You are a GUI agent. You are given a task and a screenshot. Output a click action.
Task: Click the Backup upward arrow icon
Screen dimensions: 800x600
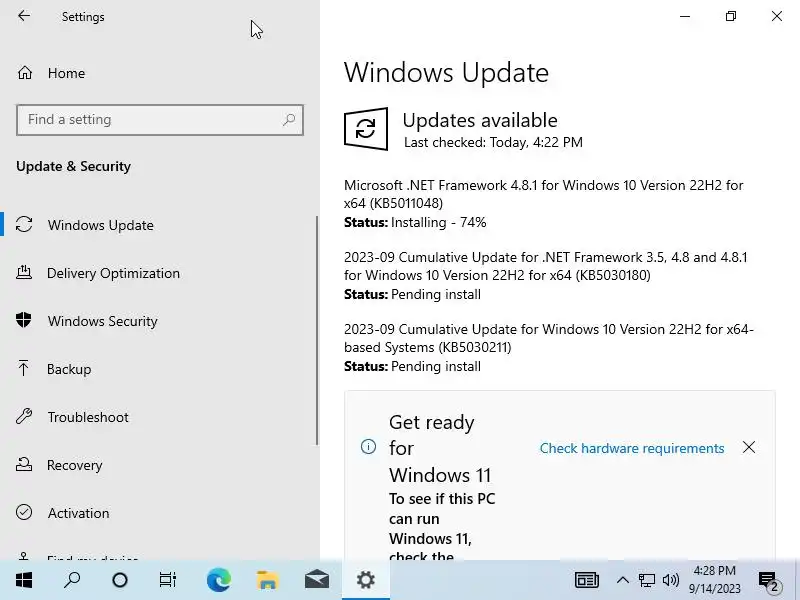pyautogui.click(x=23, y=368)
